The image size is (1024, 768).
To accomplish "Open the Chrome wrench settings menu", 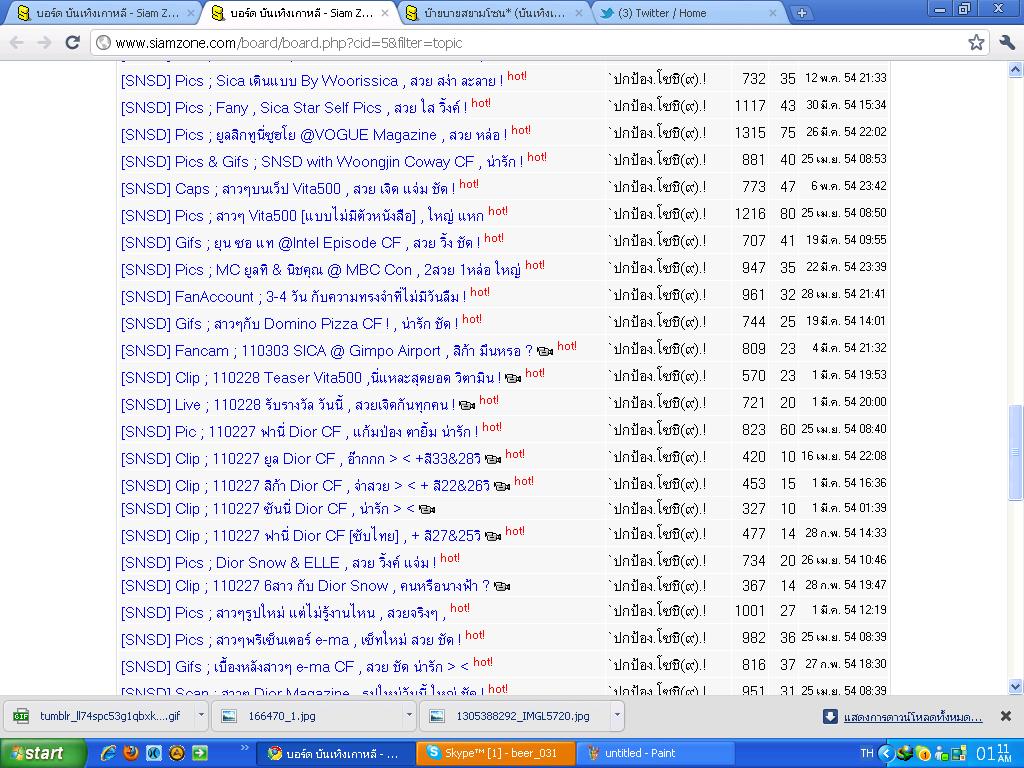I will (x=1006, y=42).
